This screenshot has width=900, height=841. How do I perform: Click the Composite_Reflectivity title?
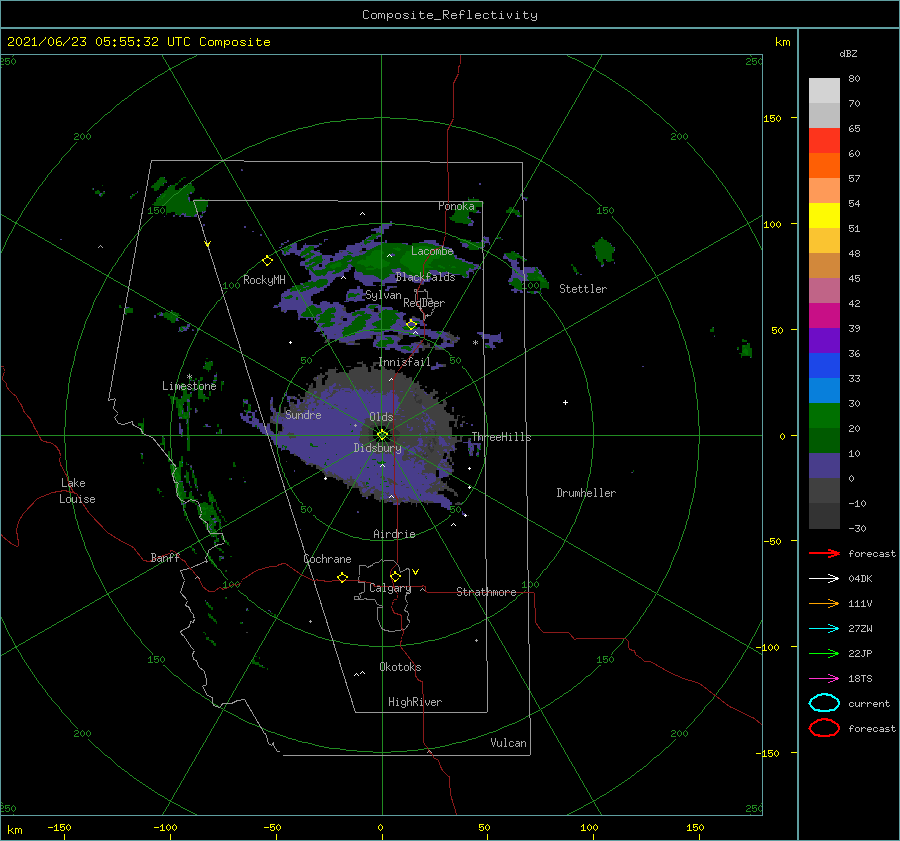pyautogui.click(x=450, y=15)
